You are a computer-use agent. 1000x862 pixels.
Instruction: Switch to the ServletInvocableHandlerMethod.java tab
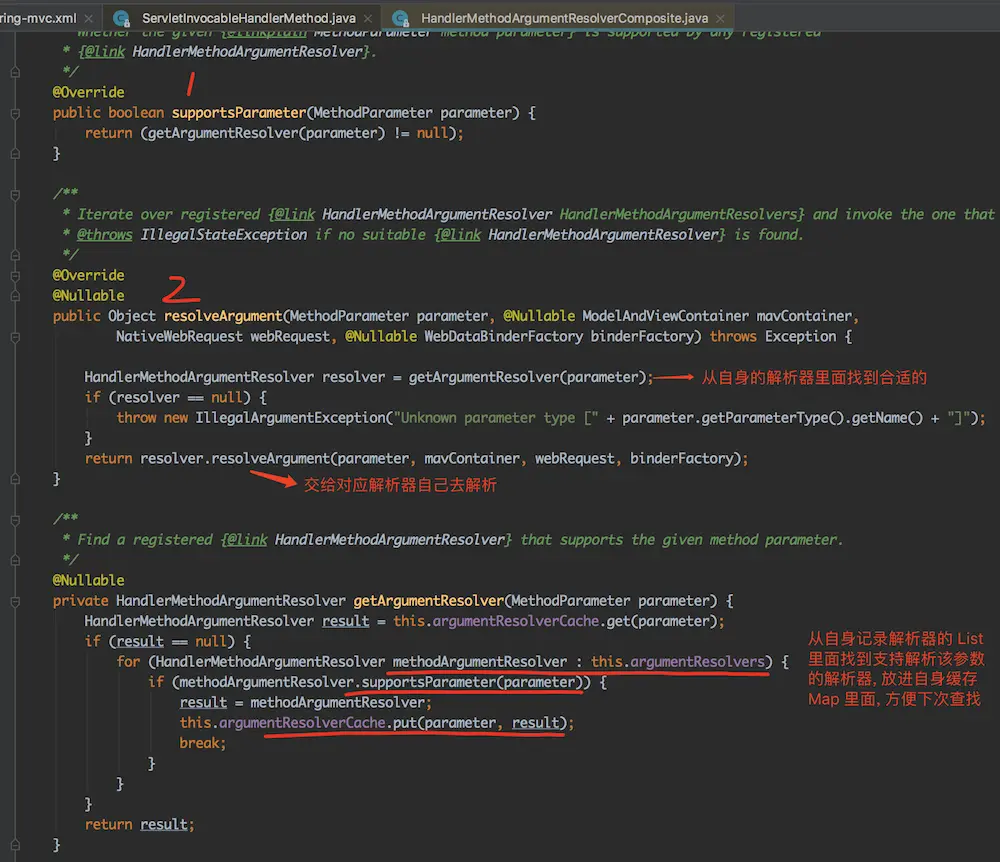pyautogui.click(x=252, y=18)
